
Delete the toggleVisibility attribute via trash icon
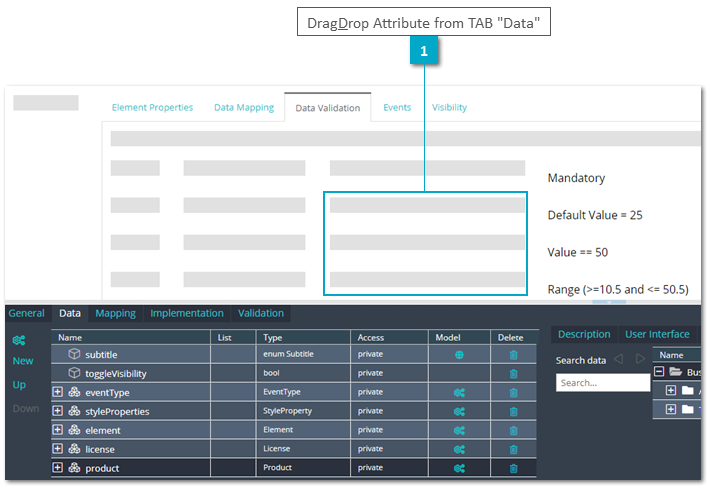pos(513,374)
